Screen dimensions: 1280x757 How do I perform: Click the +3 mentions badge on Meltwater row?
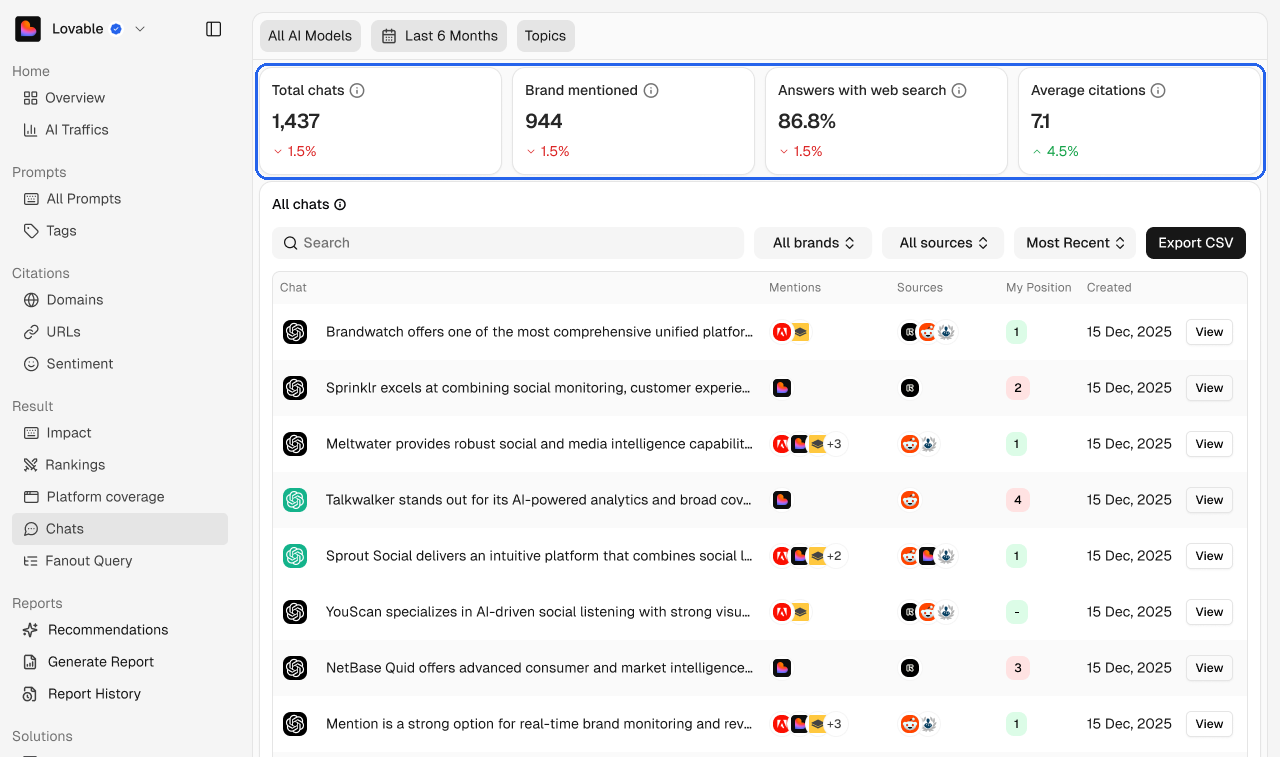click(x=834, y=444)
